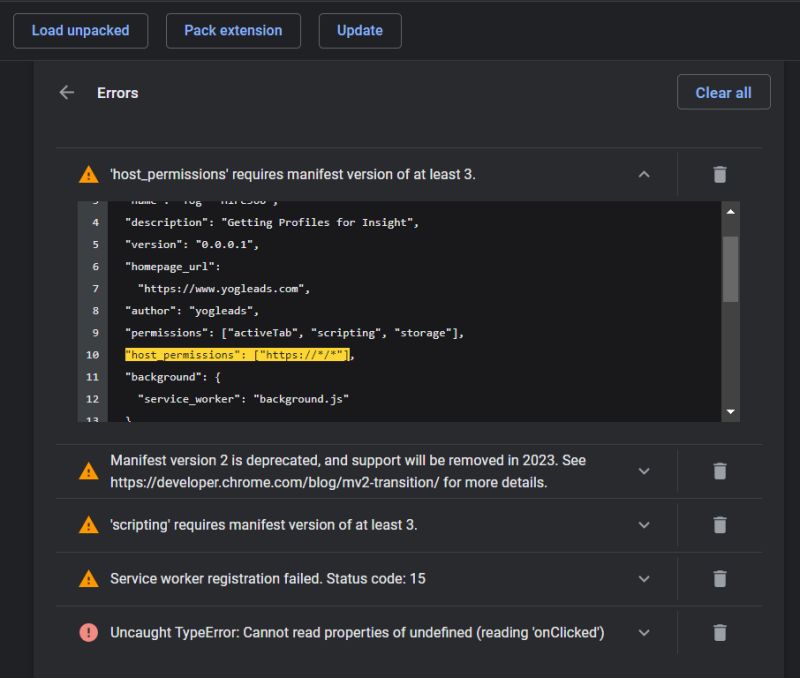Delete the 'host_permissions' error

pyautogui.click(x=719, y=174)
